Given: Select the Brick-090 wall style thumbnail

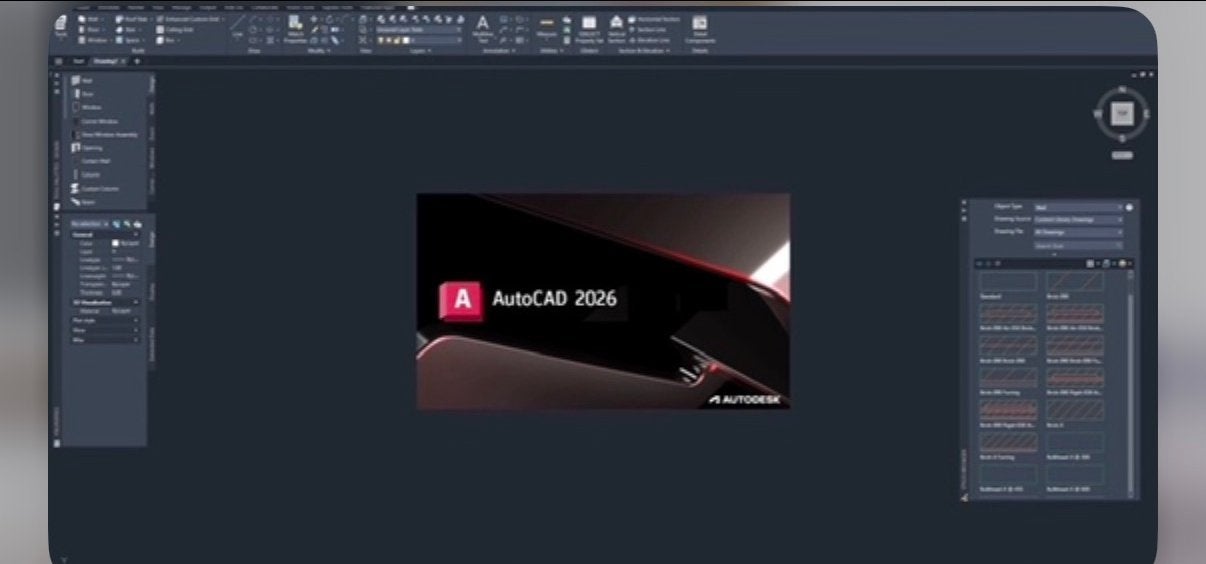Looking at the screenshot, I should [x=1075, y=282].
